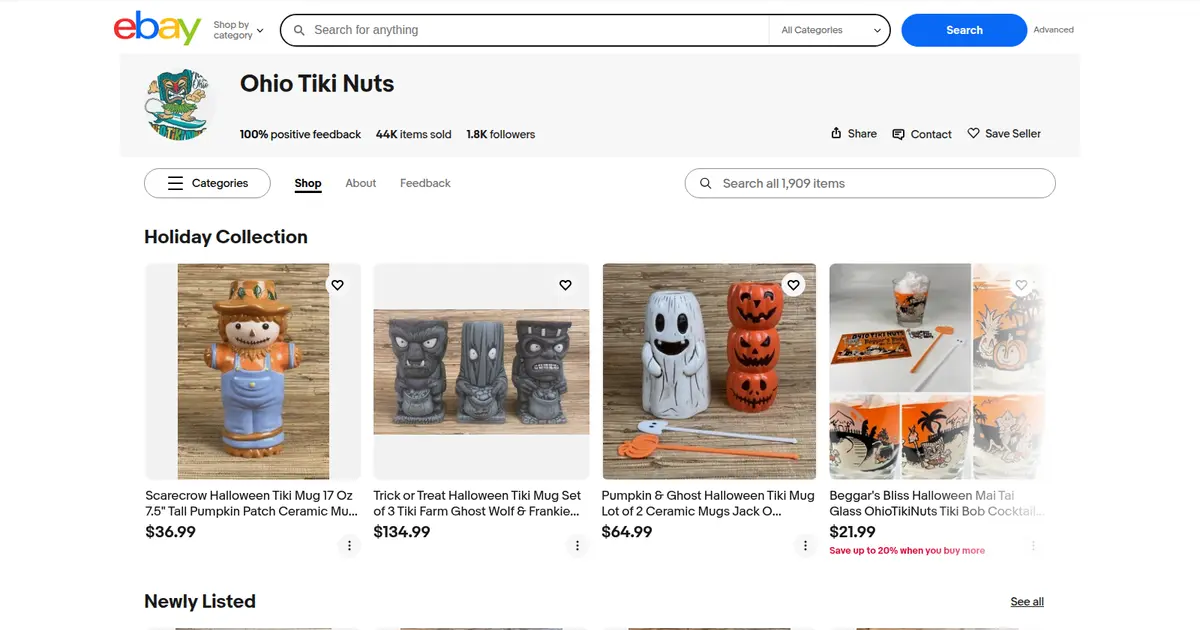Image resolution: width=1200 pixels, height=630 pixels.
Task: Save this seller with the heart icon
Action: point(973,133)
